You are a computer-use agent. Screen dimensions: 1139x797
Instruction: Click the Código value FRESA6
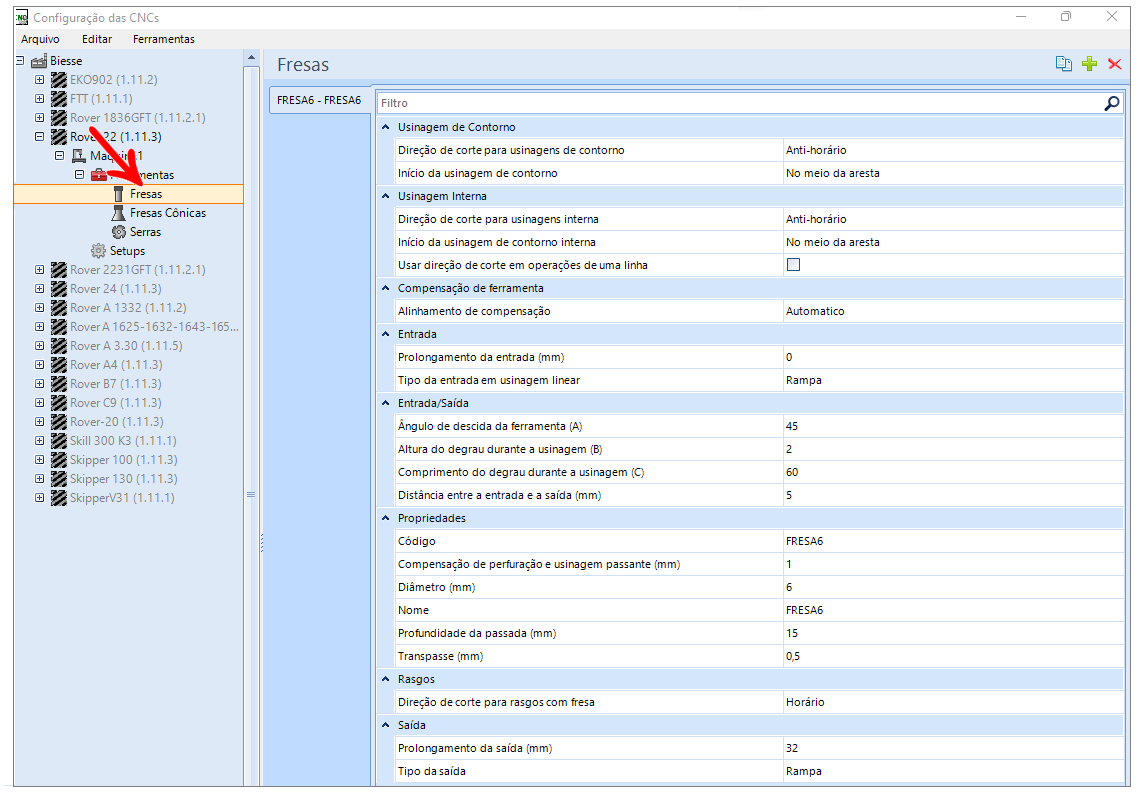click(953, 541)
